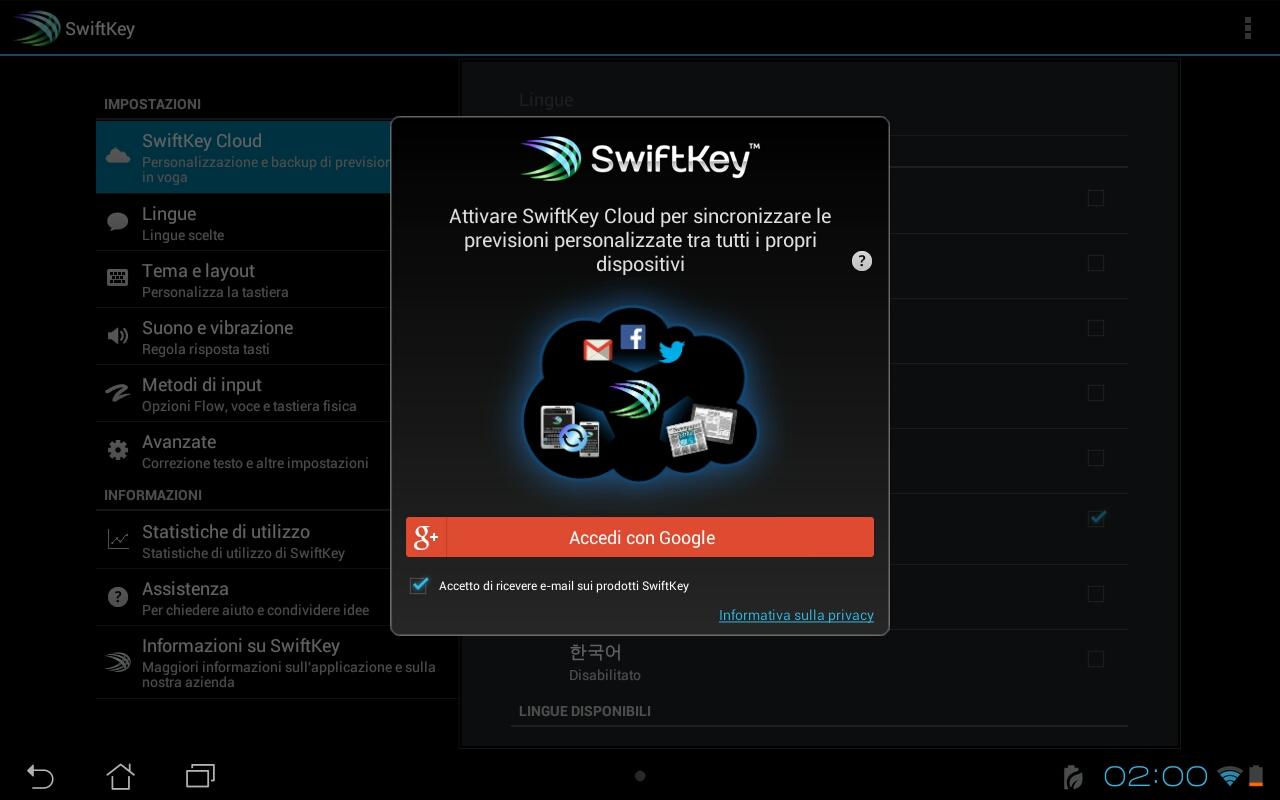Click the Lingue speech bubble icon

coord(118,219)
